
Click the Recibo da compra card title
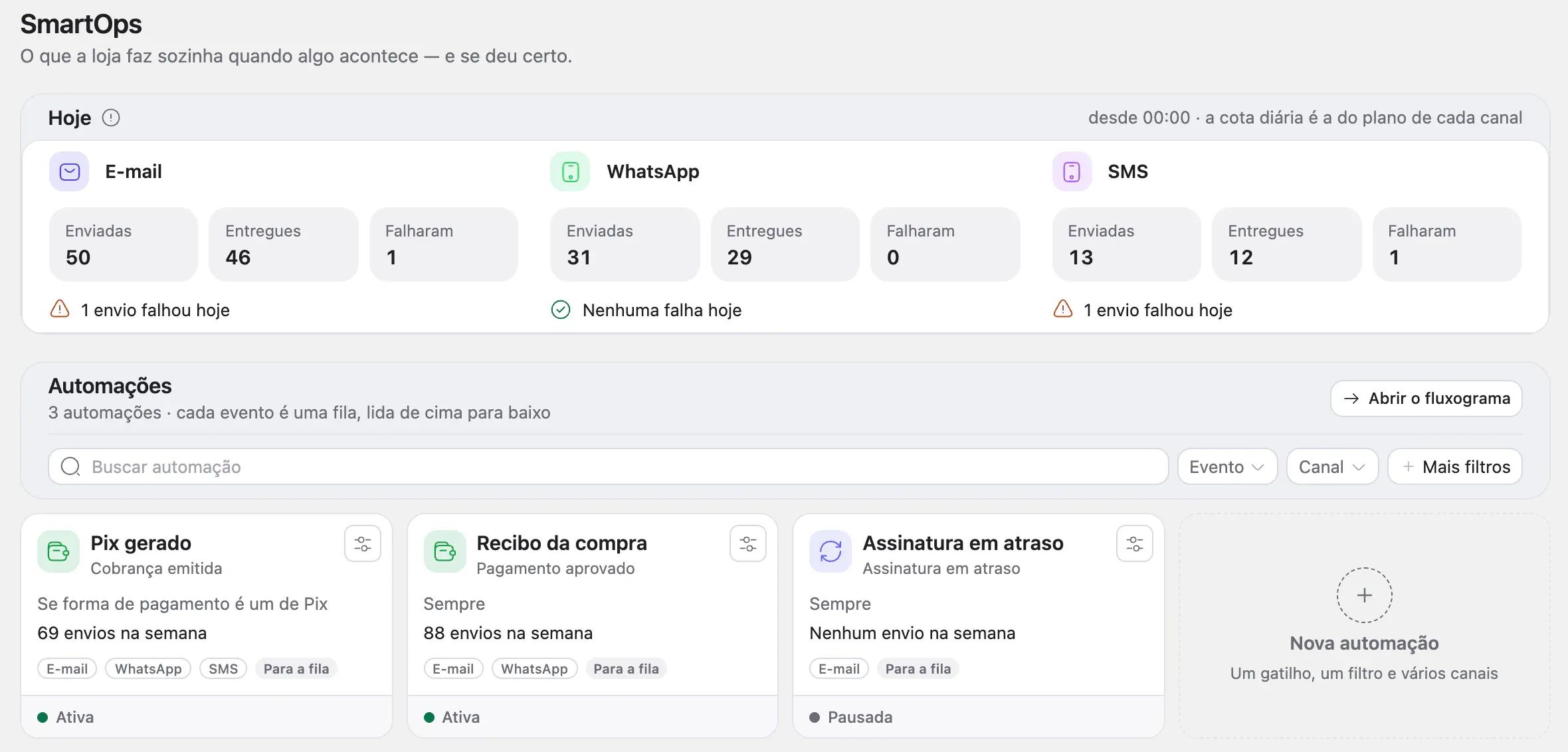point(561,543)
